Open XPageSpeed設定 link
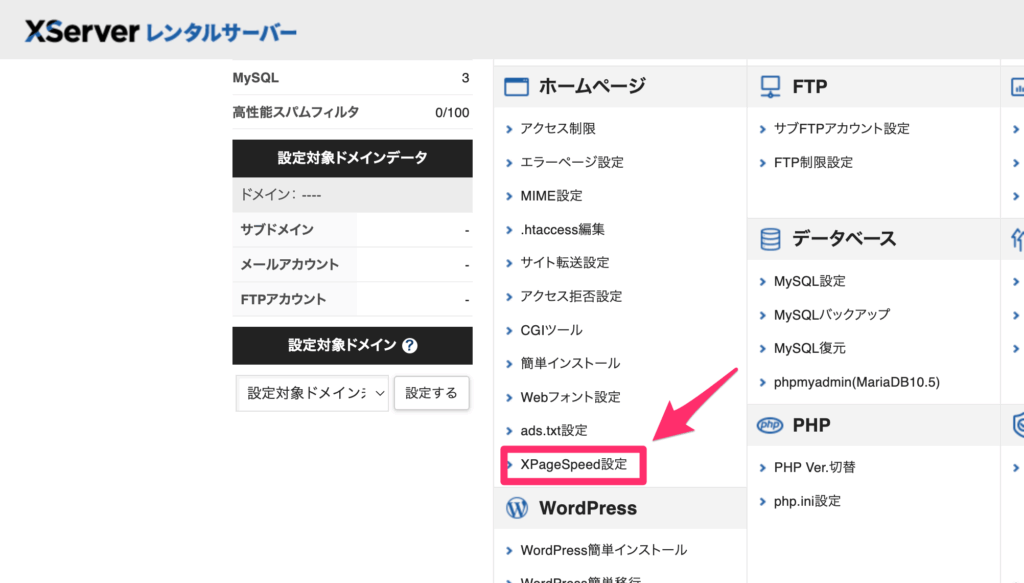 pyautogui.click(x=573, y=464)
